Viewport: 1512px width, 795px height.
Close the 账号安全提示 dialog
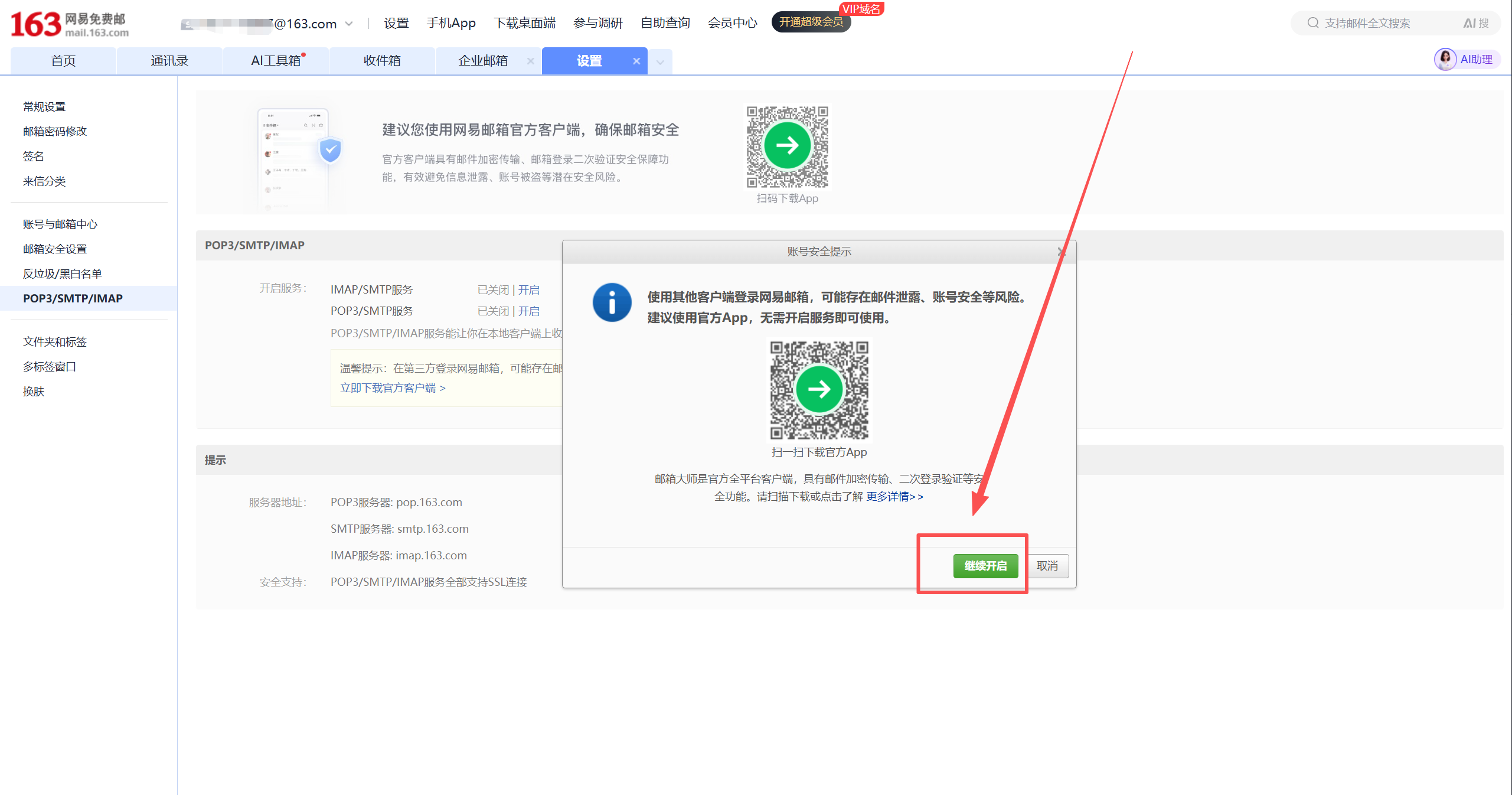[x=1062, y=251]
